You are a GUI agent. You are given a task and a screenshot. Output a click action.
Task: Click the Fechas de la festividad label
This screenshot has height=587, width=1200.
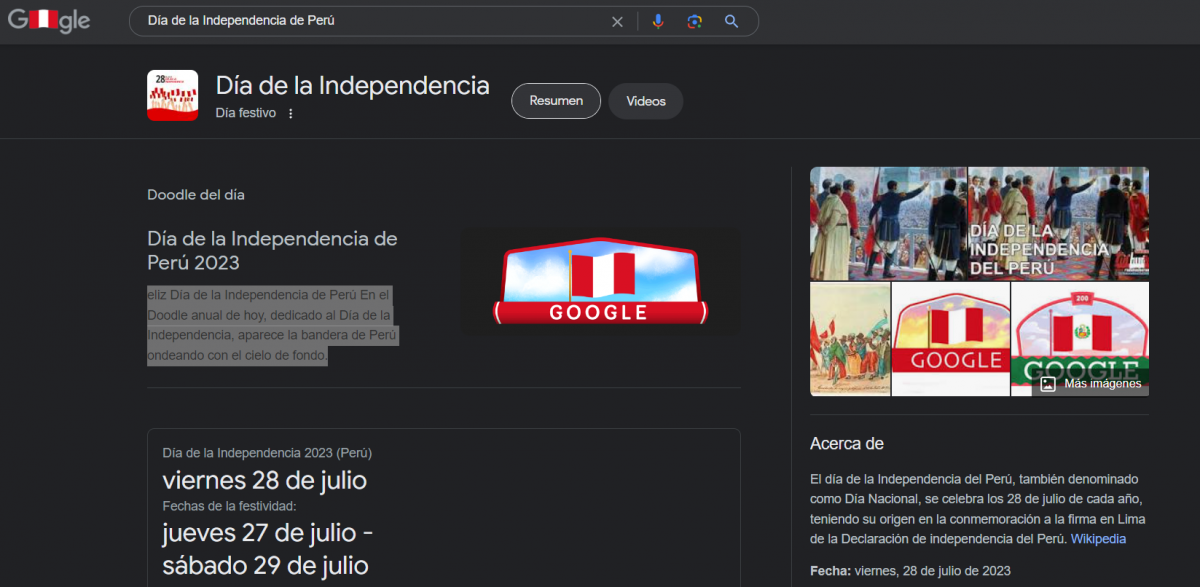pyautogui.click(x=230, y=506)
